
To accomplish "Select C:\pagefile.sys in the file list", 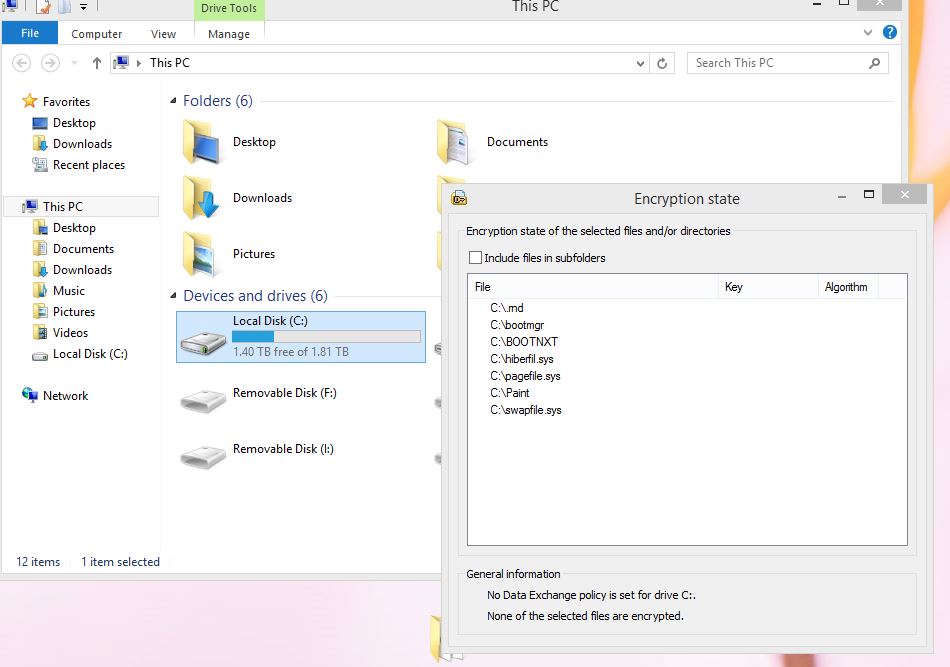I will (525, 376).
